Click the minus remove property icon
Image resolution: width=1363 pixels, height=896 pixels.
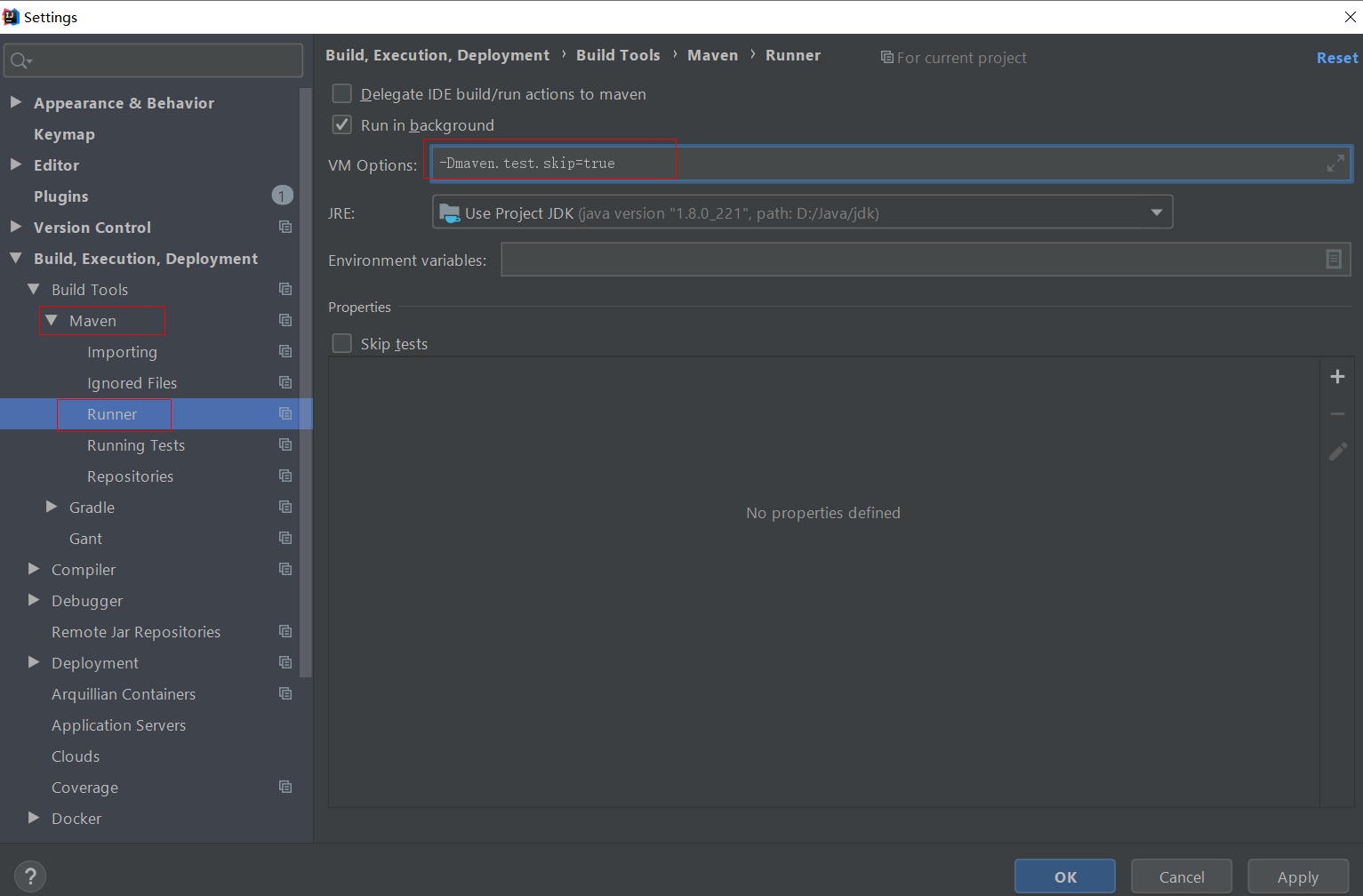(1337, 414)
